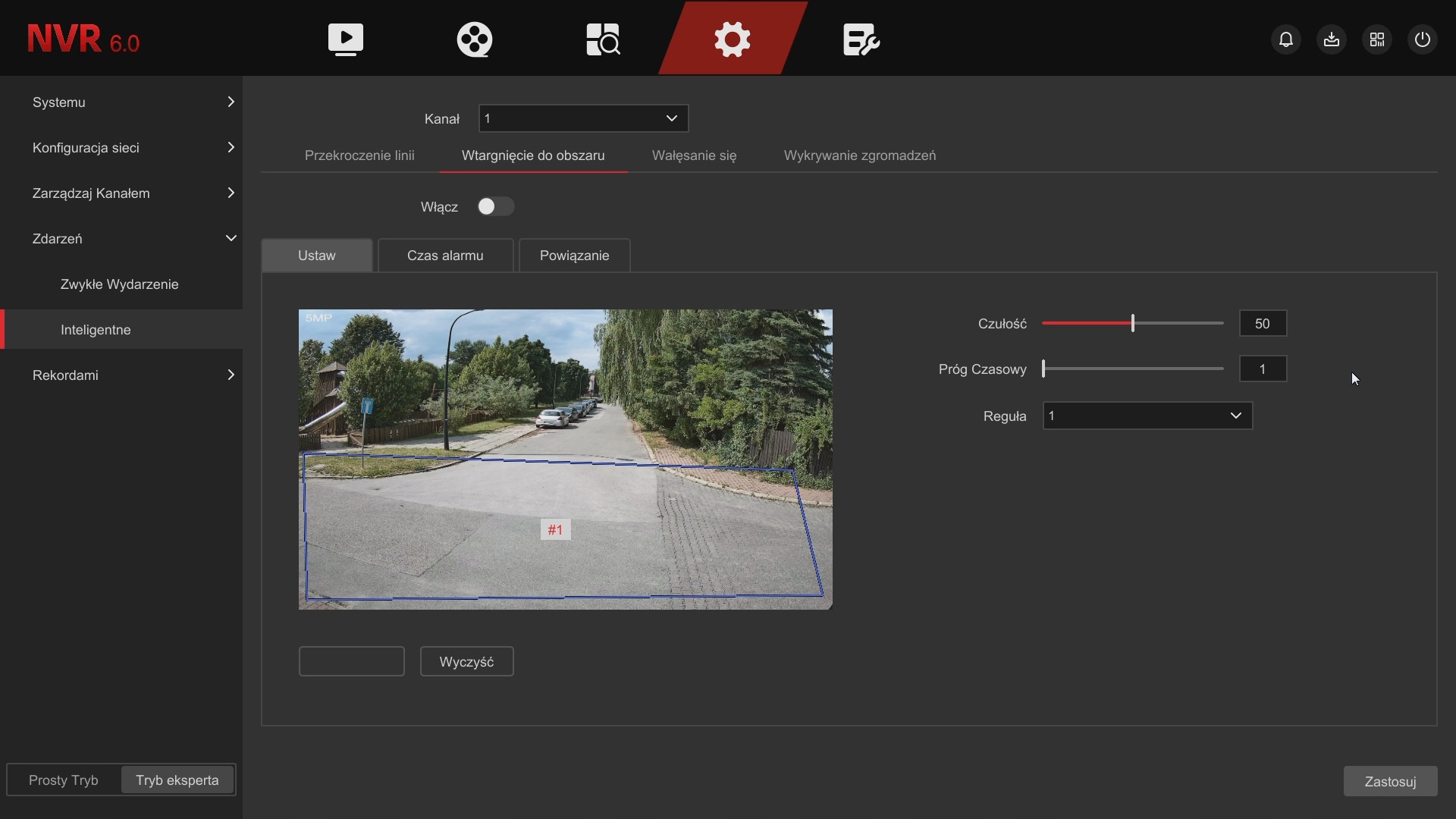
Task: Click the Zastosuj apply button
Action: (1390, 782)
